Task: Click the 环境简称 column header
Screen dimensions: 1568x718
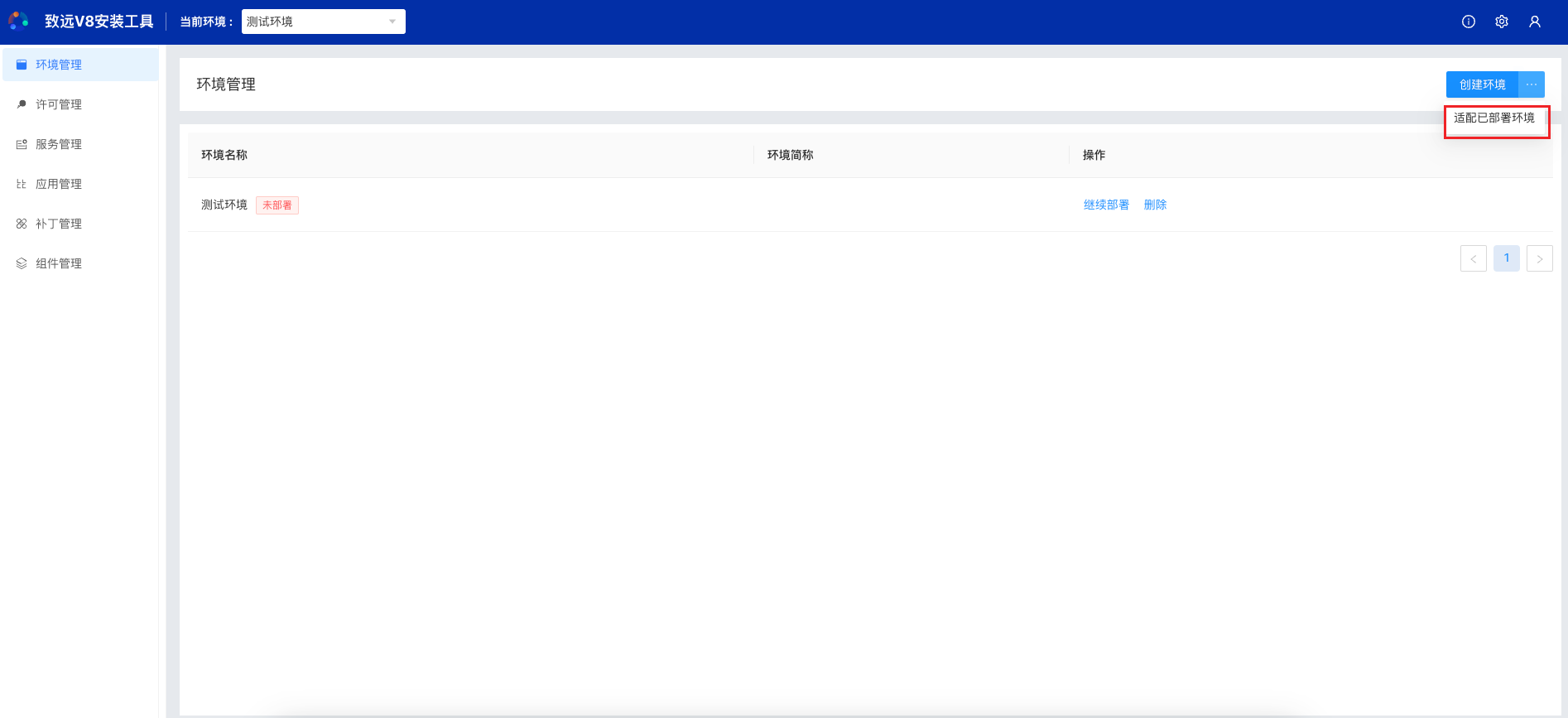Action: coord(791,155)
